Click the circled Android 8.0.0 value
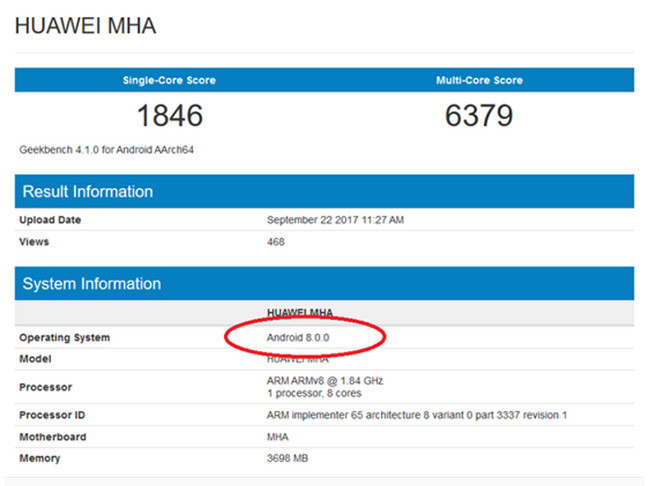Viewport: 650px width, 486px height. 298,338
